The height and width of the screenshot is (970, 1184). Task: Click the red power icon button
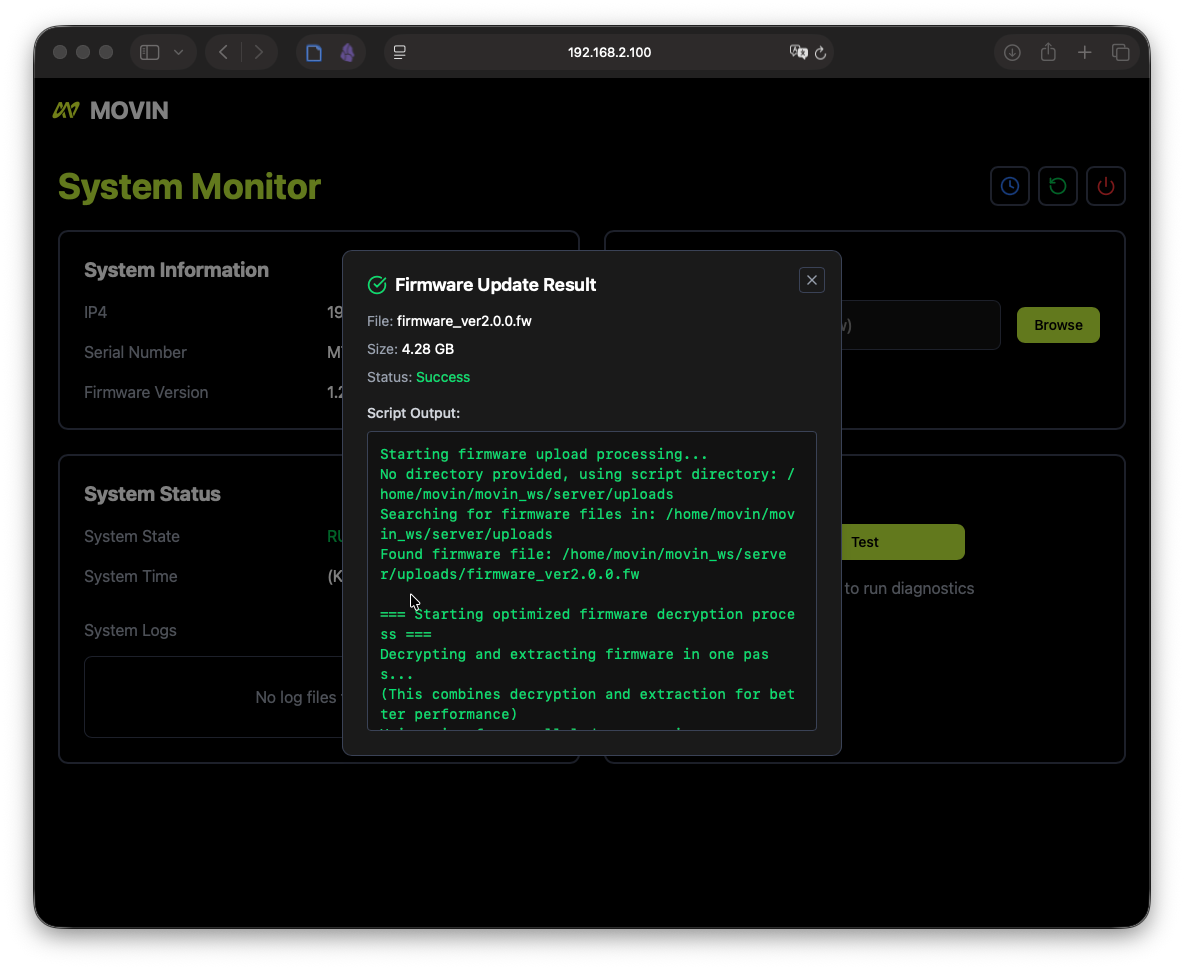tap(1106, 186)
